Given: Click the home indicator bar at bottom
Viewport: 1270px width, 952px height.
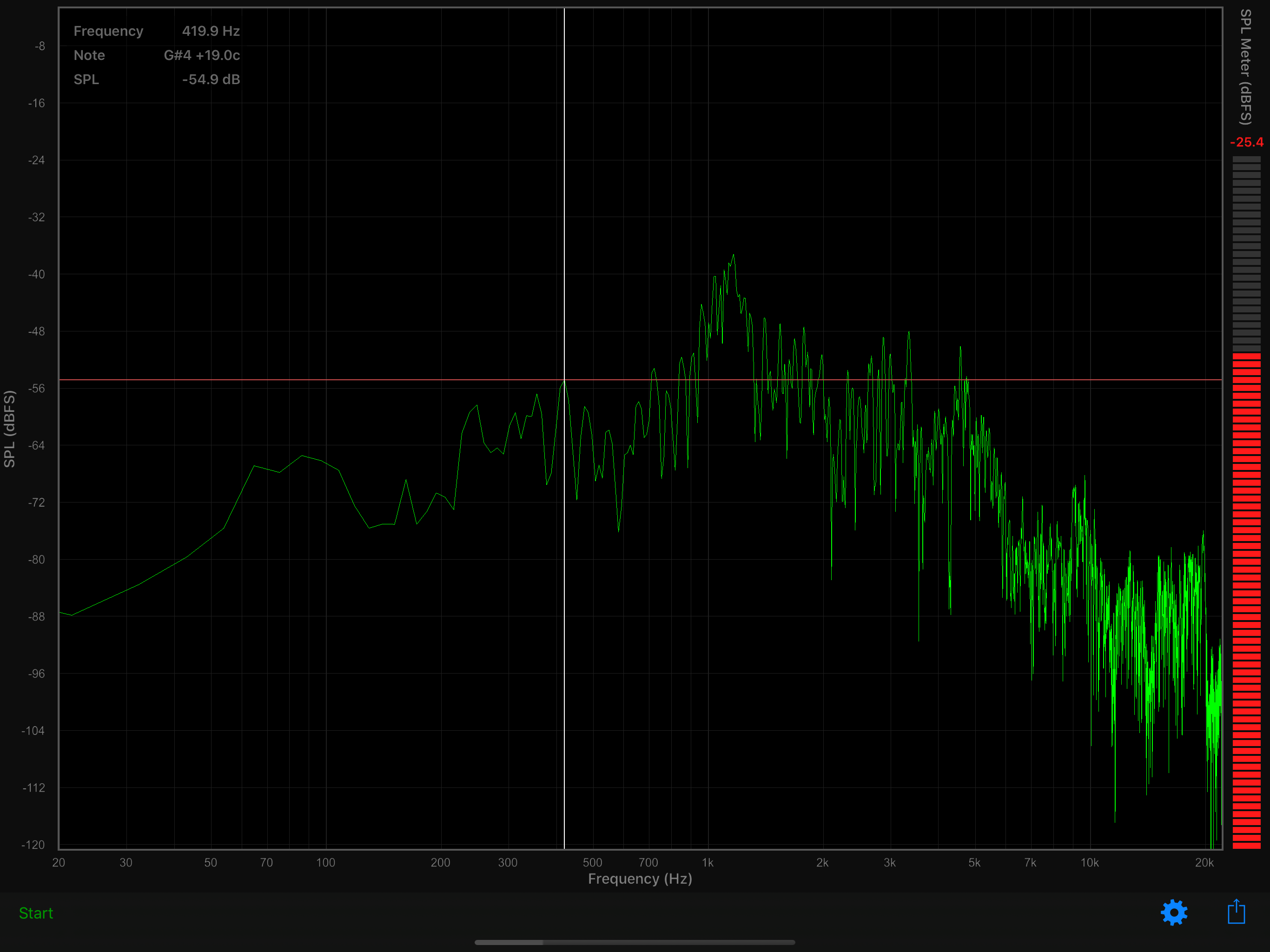Looking at the screenshot, I should click(x=635, y=942).
